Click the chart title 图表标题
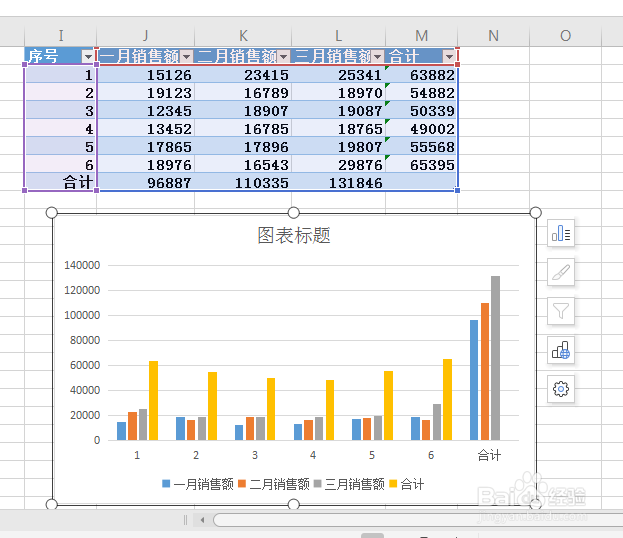The height and width of the screenshot is (538, 623). click(294, 235)
